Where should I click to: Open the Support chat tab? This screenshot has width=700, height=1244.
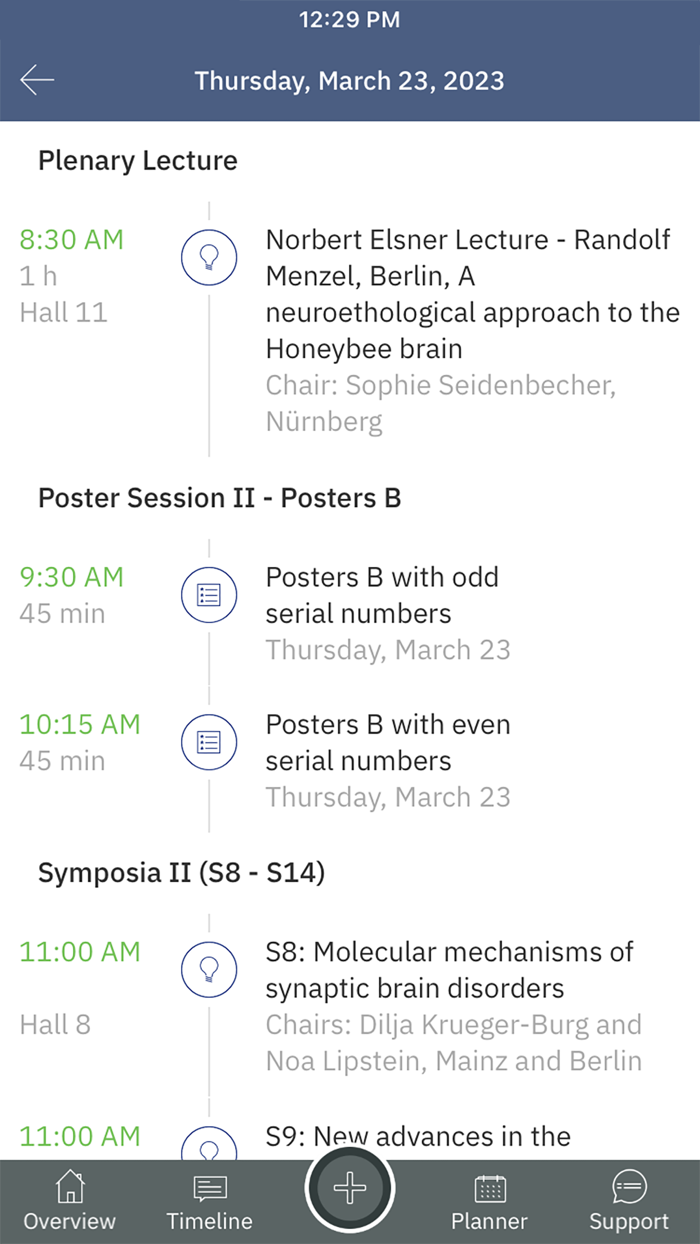tap(629, 1202)
